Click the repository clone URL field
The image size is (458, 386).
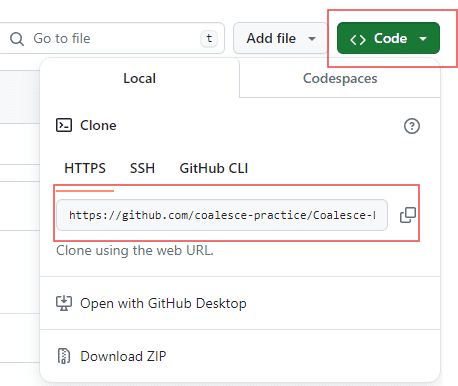(222, 215)
